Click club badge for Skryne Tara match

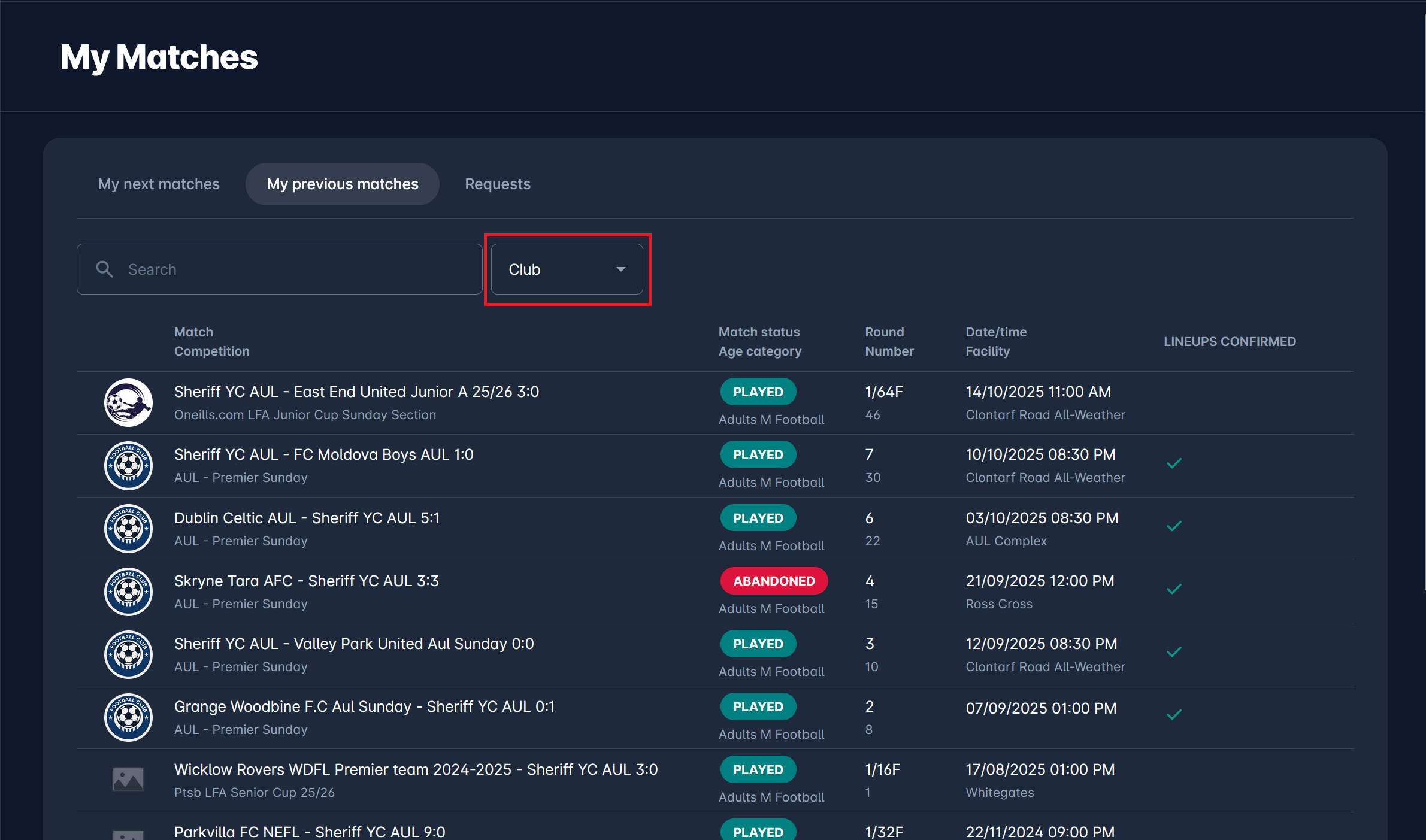[128, 592]
